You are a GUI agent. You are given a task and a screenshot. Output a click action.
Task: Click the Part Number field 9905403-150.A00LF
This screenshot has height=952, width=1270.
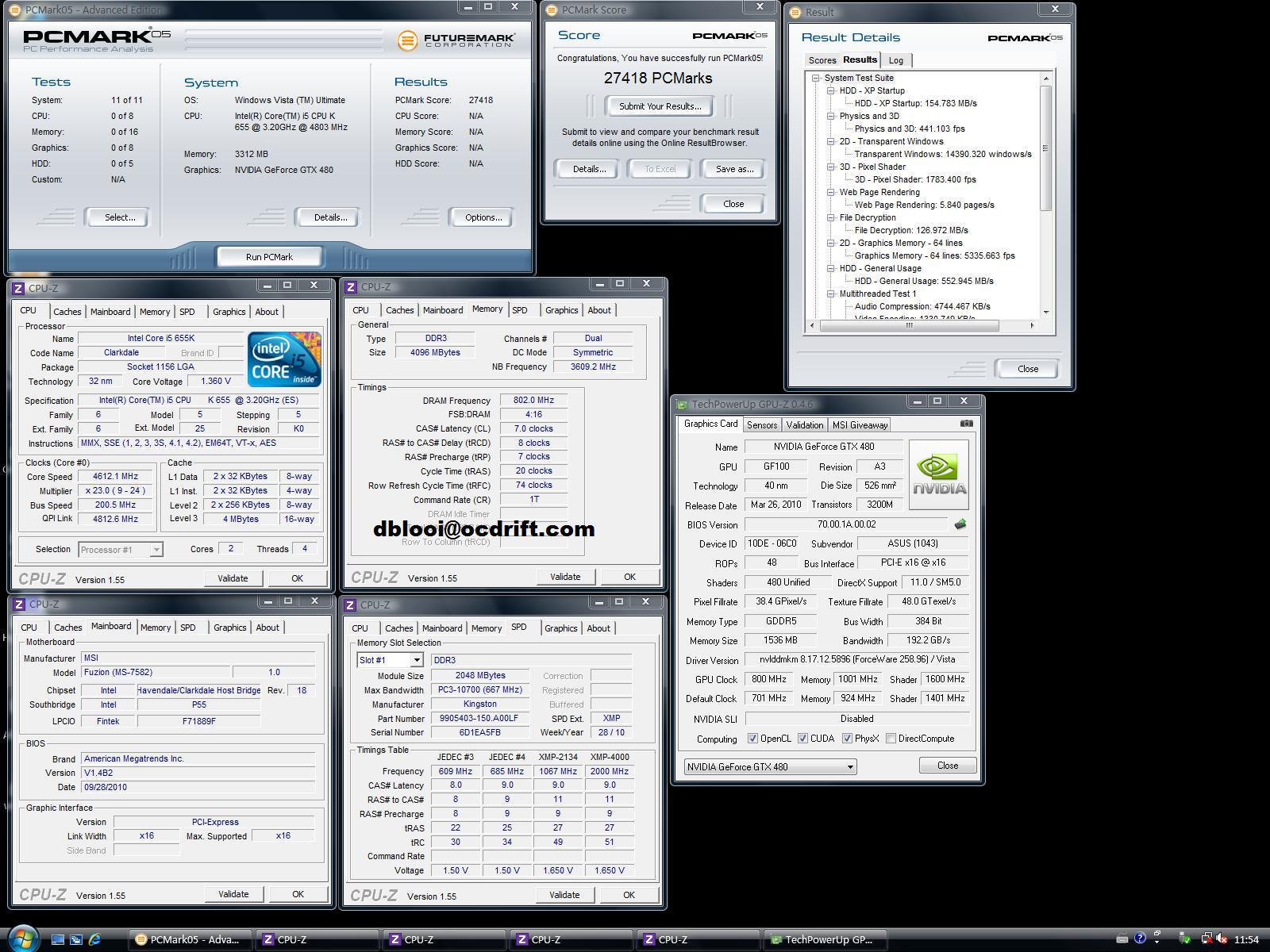[x=479, y=718]
